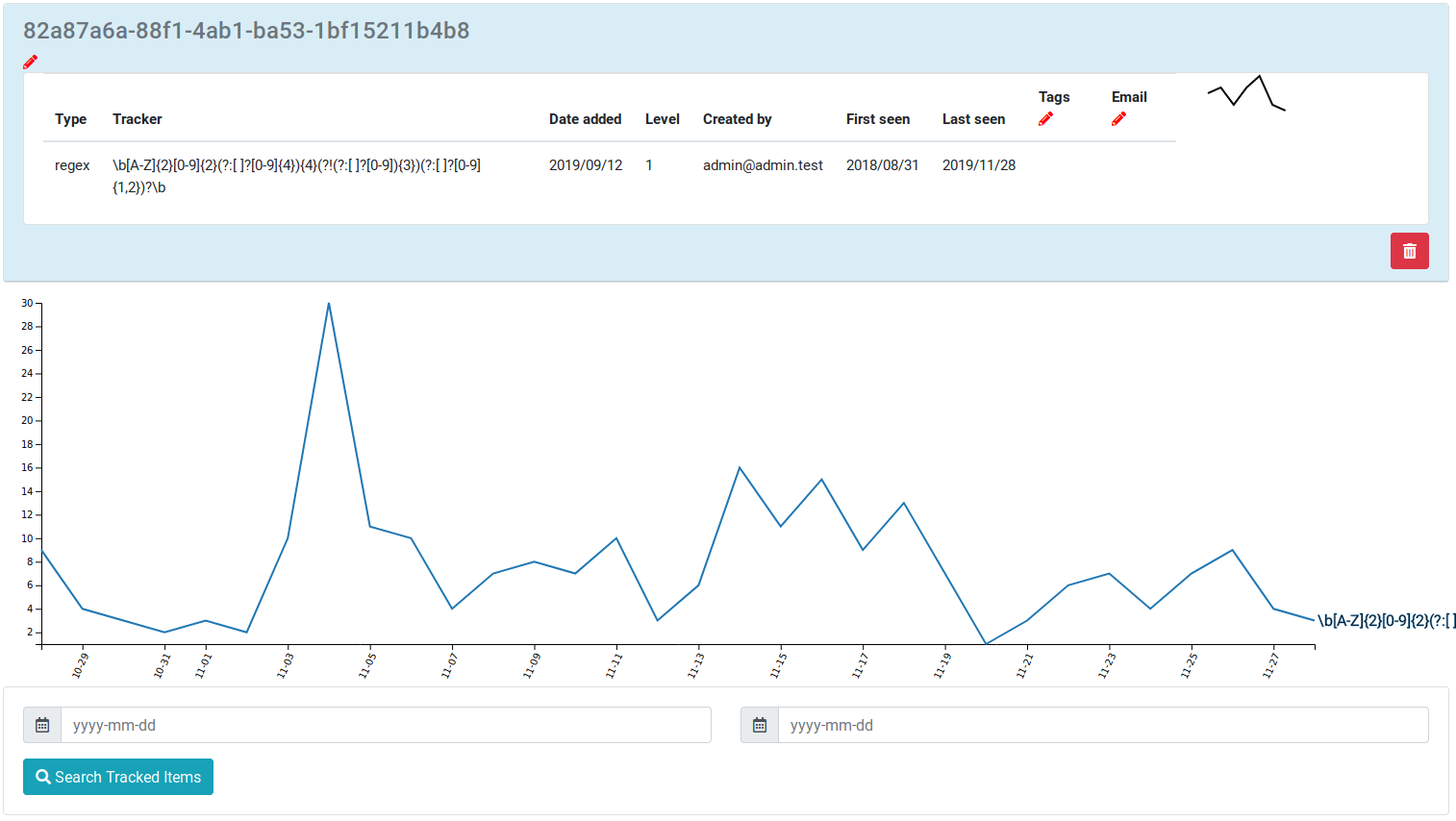Click the Last seen column header

click(973, 119)
